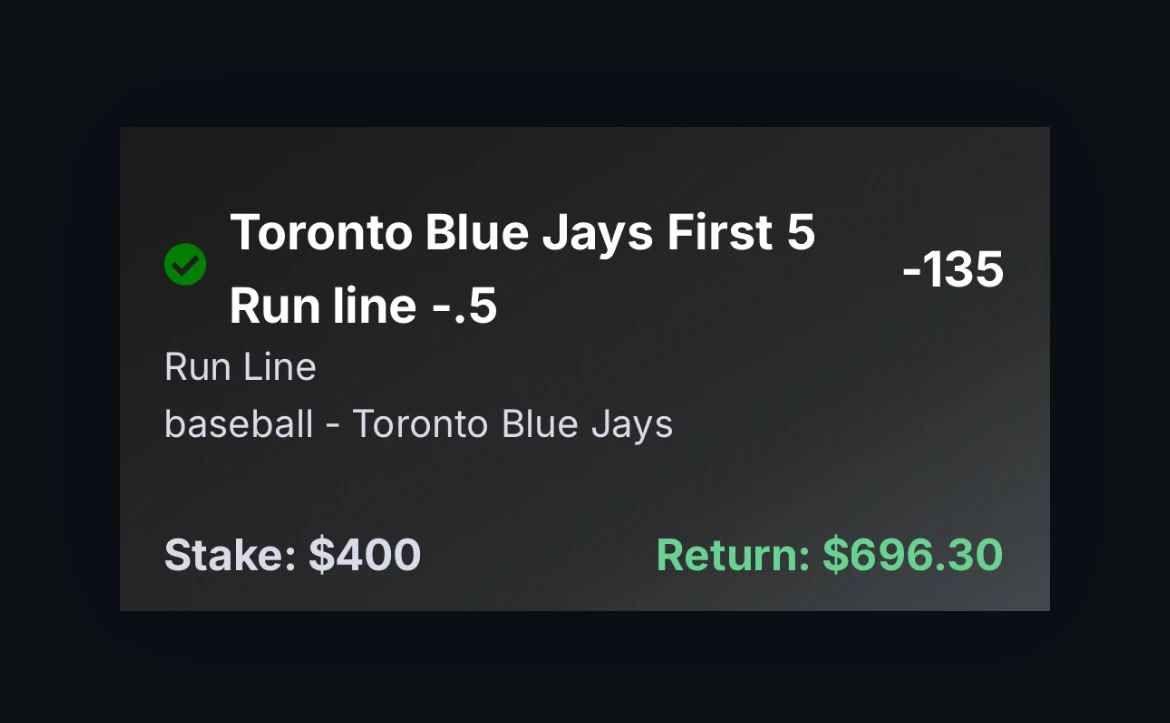The width and height of the screenshot is (1170, 723).
Task: Click the $696.30 return amount
Action: [x=913, y=555]
